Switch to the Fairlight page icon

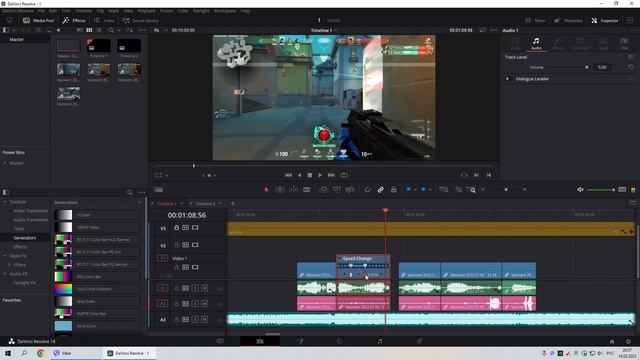380,341
